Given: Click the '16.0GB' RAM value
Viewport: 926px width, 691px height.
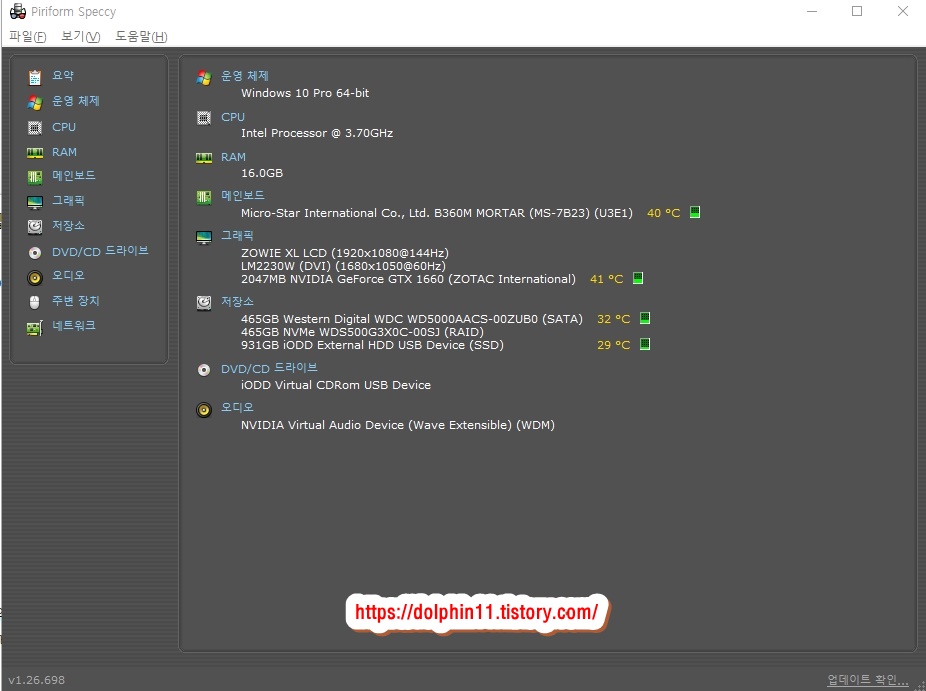Looking at the screenshot, I should (262, 173).
